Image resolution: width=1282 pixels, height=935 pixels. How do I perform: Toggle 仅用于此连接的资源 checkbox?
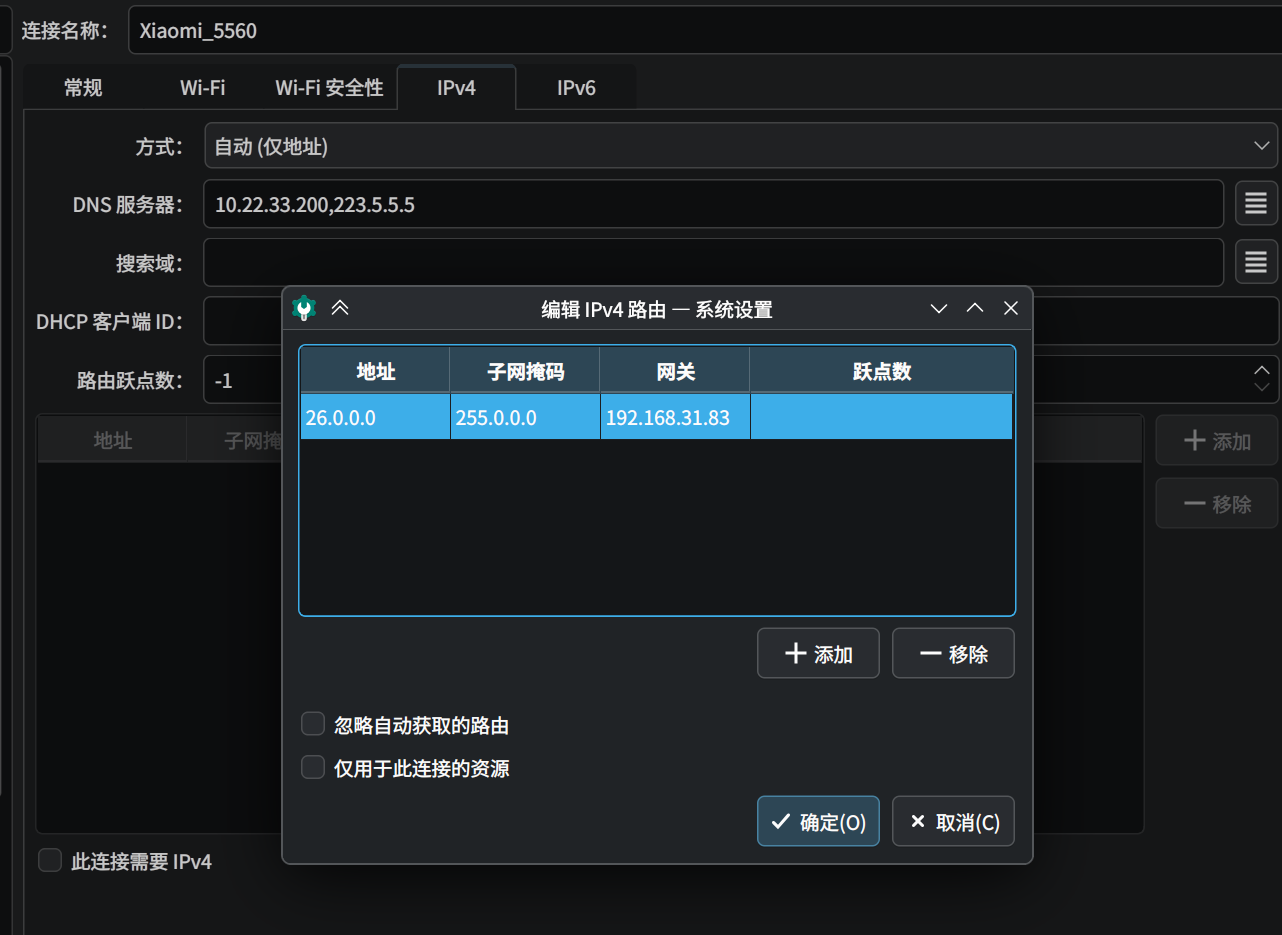tap(314, 767)
